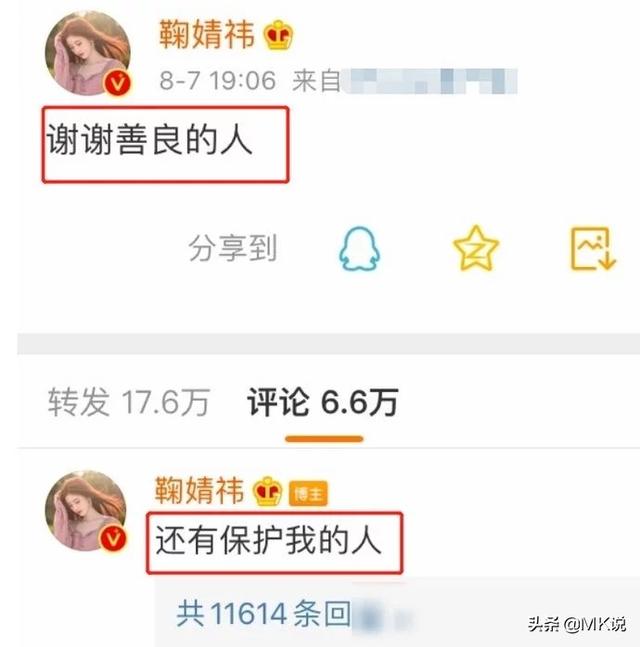Open the commenter's avatar photo

86,511
